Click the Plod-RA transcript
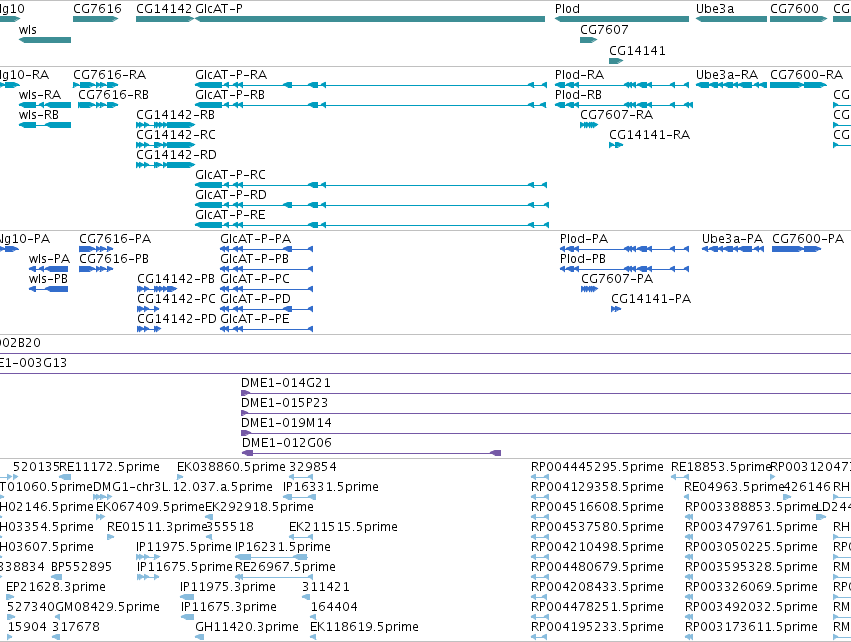851x642 pixels. (x=624, y=85)
